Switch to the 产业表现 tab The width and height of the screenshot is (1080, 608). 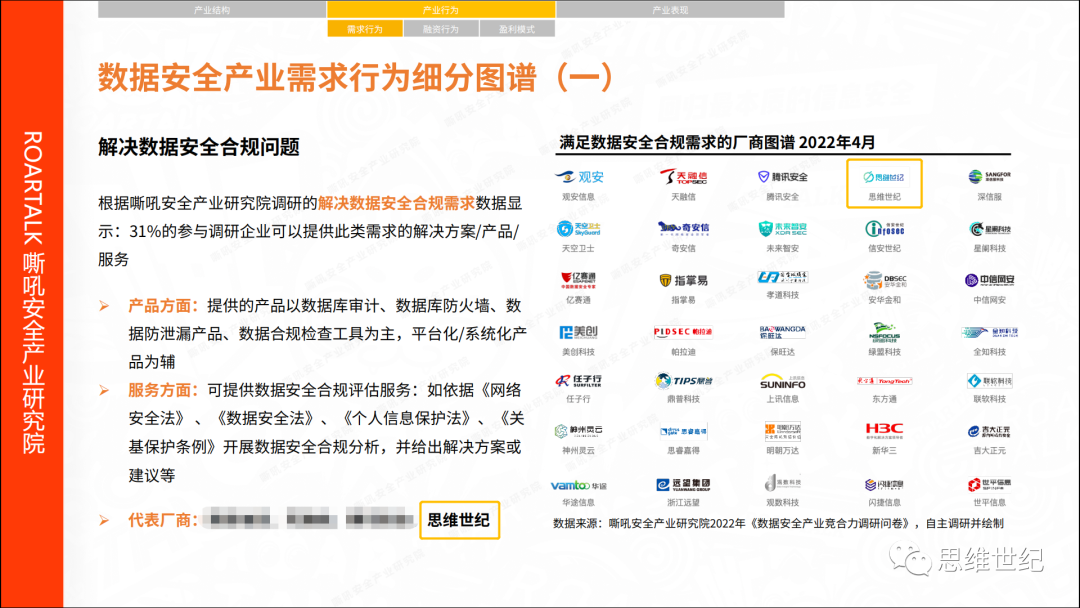point(670,10)
